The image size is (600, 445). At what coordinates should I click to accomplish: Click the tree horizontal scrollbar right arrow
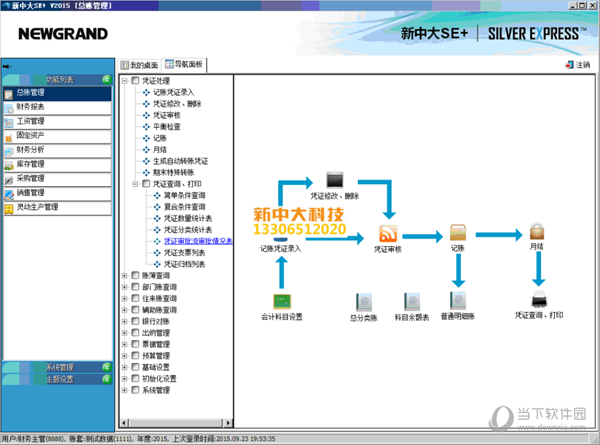(x=228, y=423)
